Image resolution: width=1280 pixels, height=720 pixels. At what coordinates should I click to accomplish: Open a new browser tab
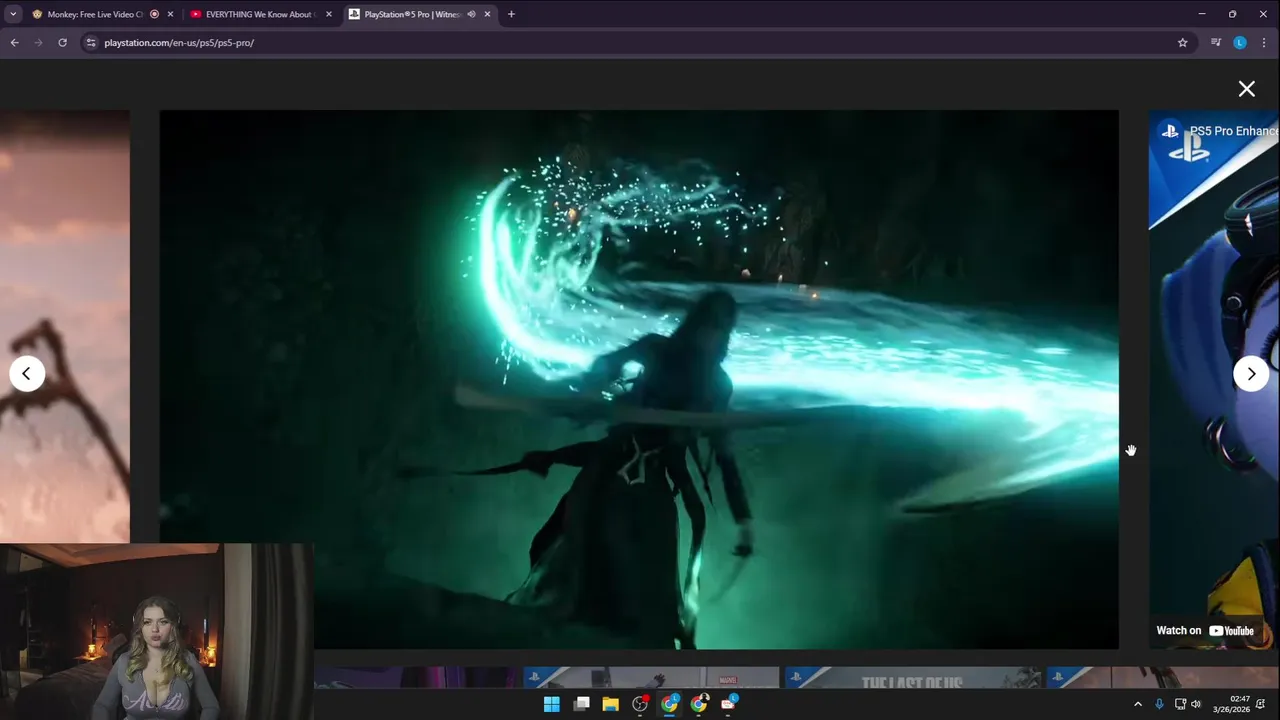coord(511,14)
